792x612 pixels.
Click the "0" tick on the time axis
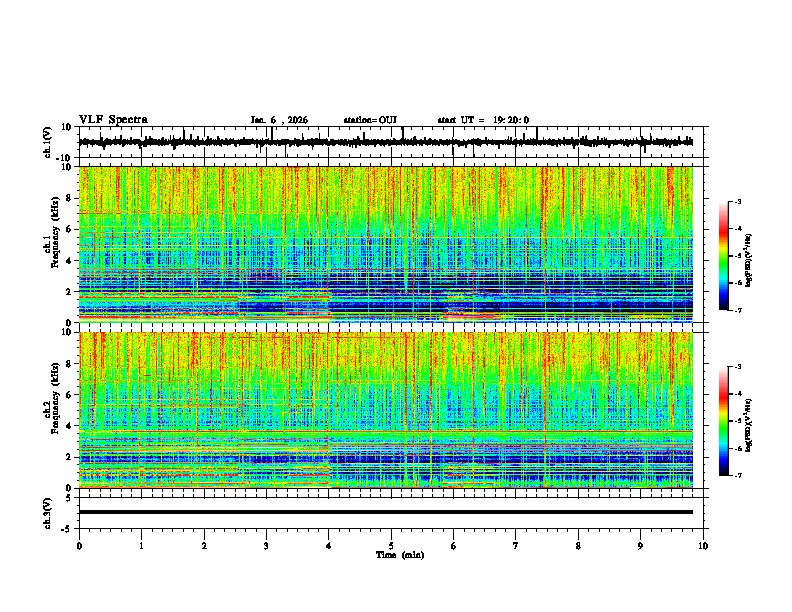[x=79, y=546]
